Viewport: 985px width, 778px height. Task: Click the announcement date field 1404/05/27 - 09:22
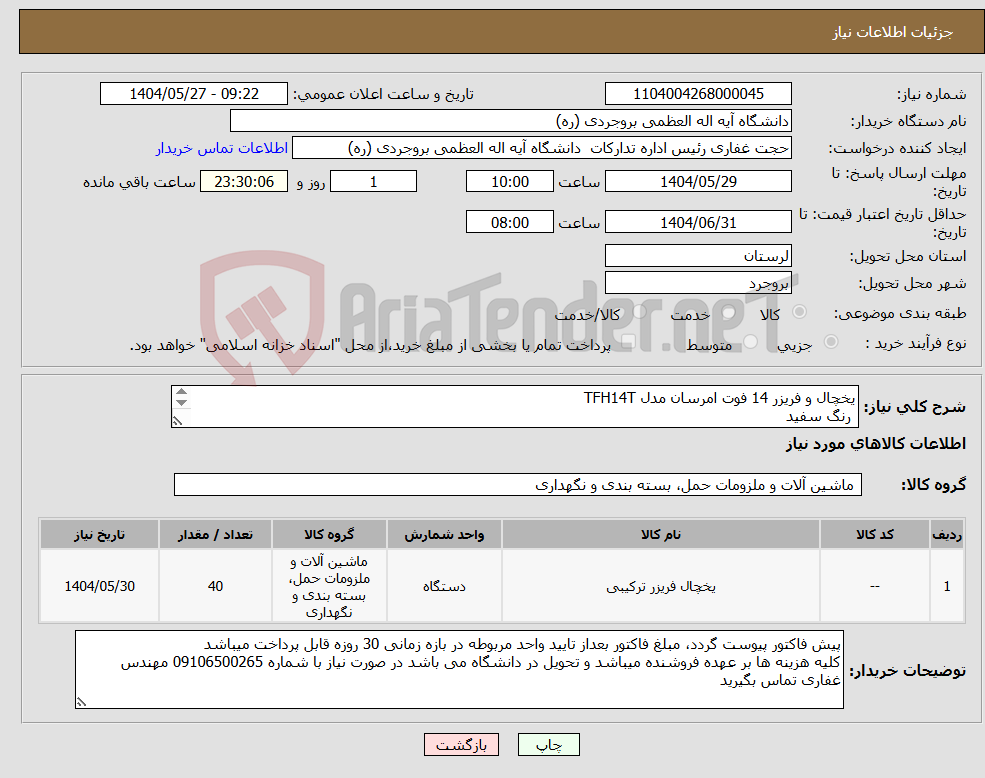point(193,94)
